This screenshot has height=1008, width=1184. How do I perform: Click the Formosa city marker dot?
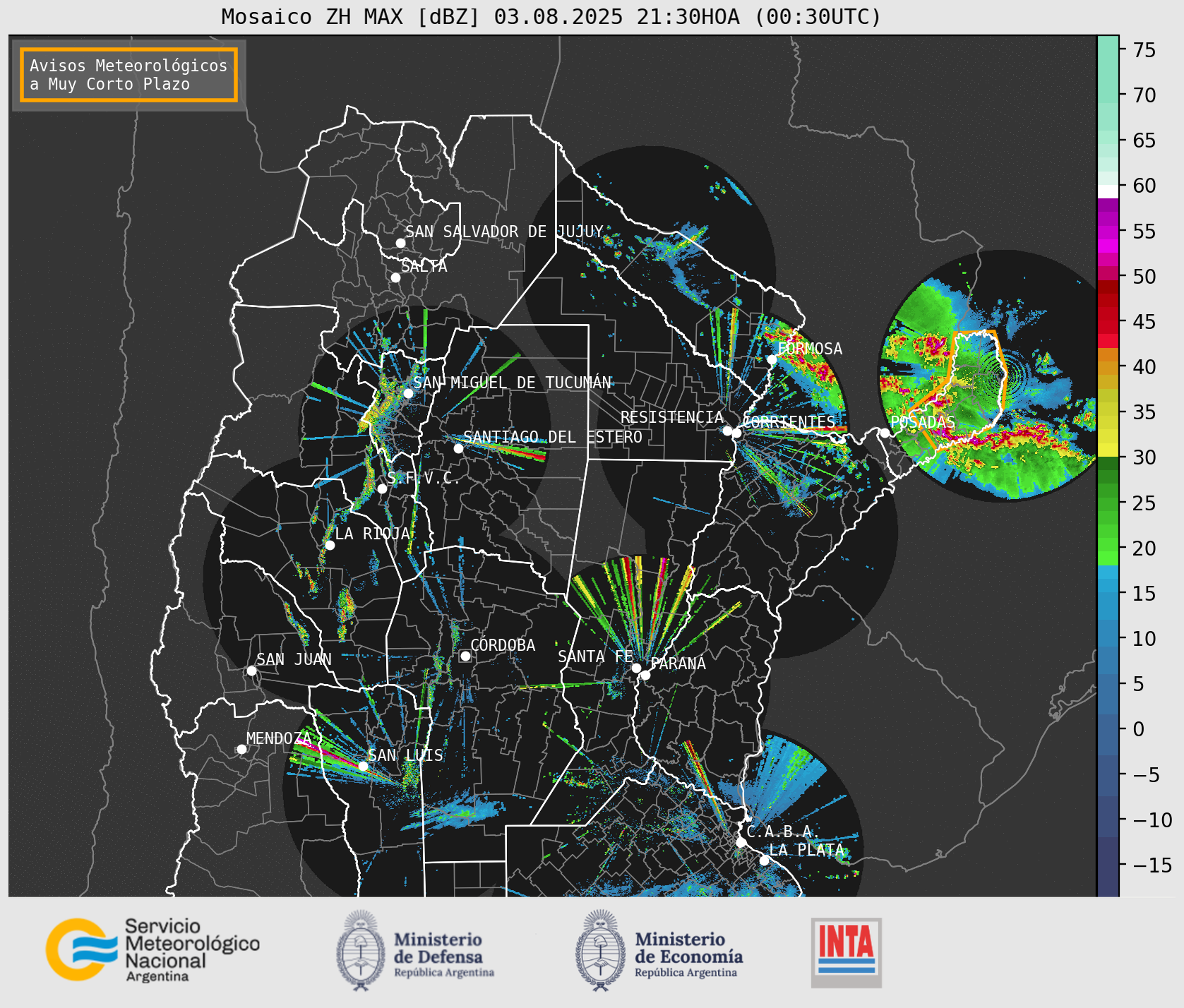[x=772, y=359]
